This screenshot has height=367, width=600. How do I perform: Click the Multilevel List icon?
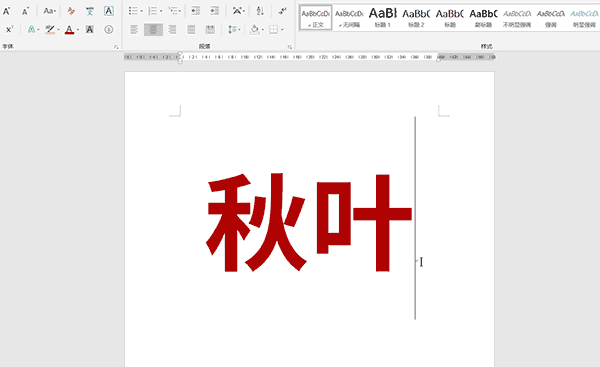coord(173,11)
